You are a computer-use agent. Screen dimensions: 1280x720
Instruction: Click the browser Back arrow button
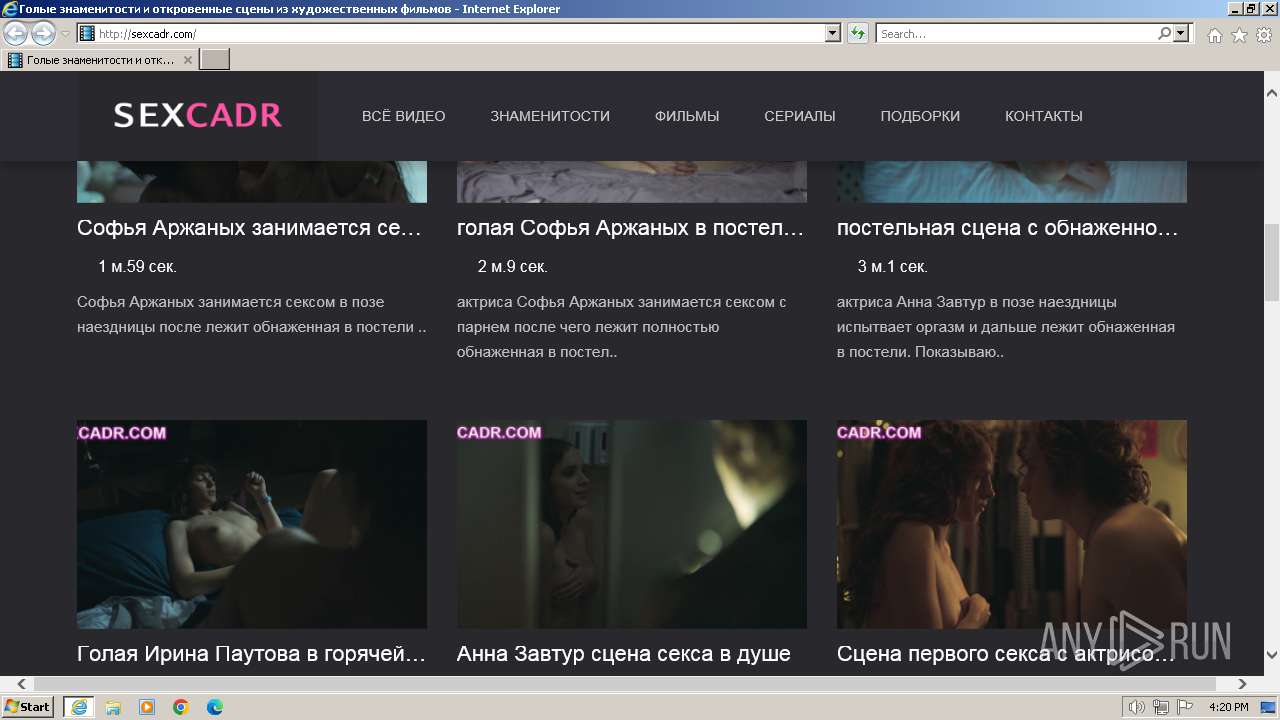click(x=15, y=34)
